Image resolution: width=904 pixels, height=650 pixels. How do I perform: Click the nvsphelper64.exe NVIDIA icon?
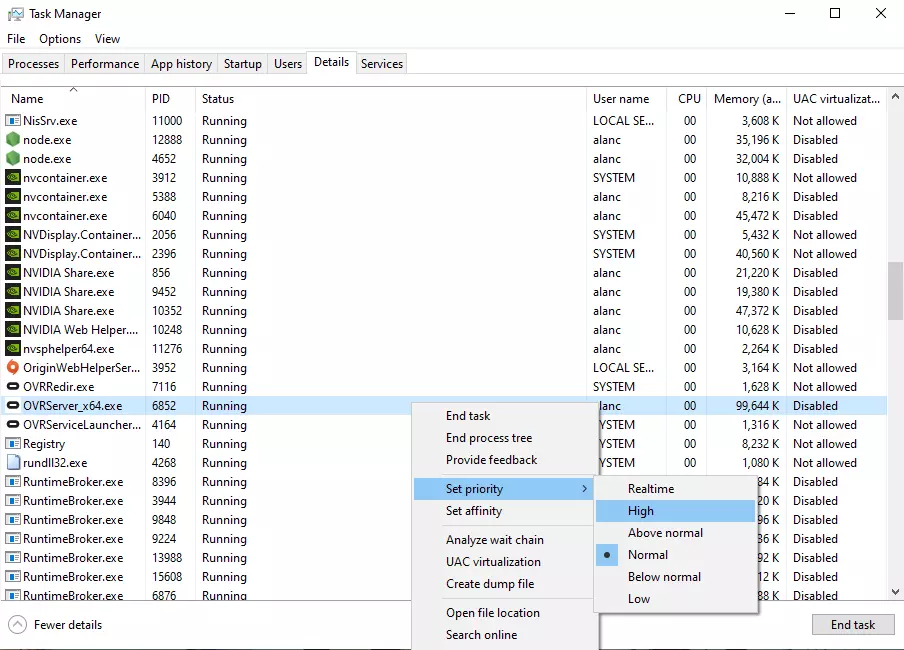tap(13, 349)
